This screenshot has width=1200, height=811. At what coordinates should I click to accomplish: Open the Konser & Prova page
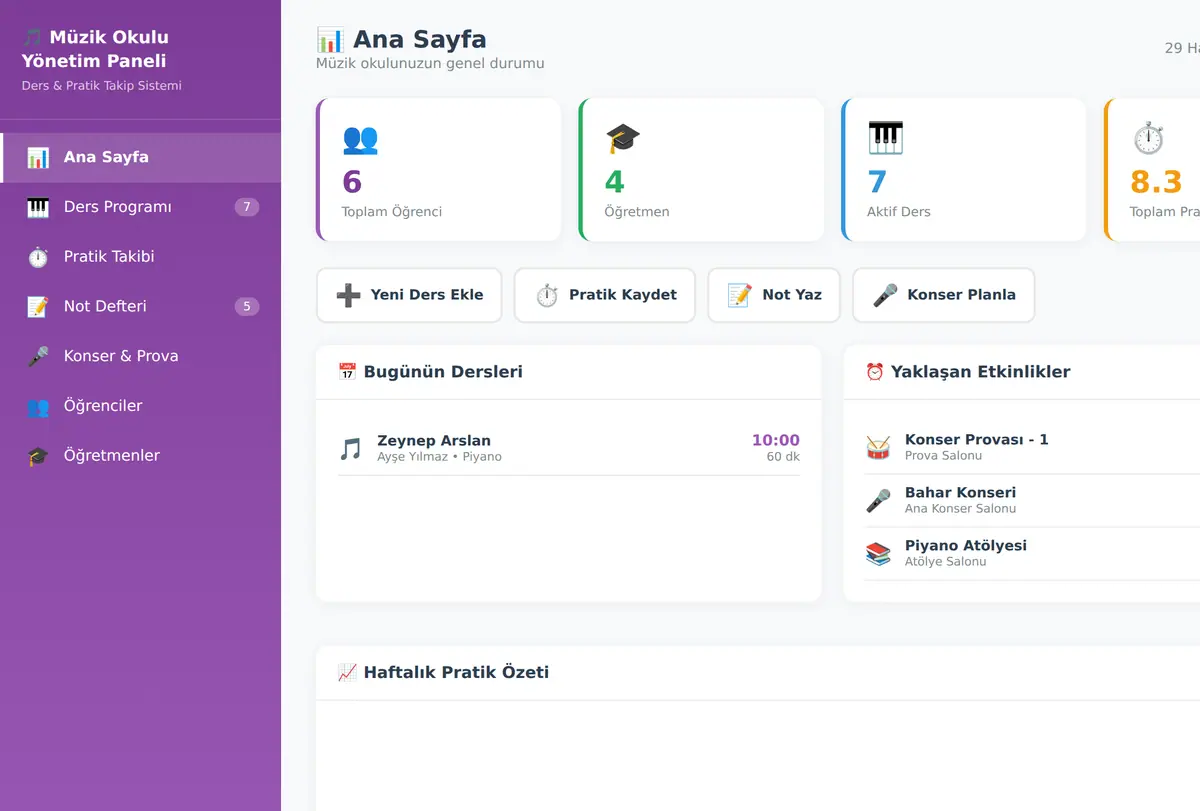coord(141,356)
